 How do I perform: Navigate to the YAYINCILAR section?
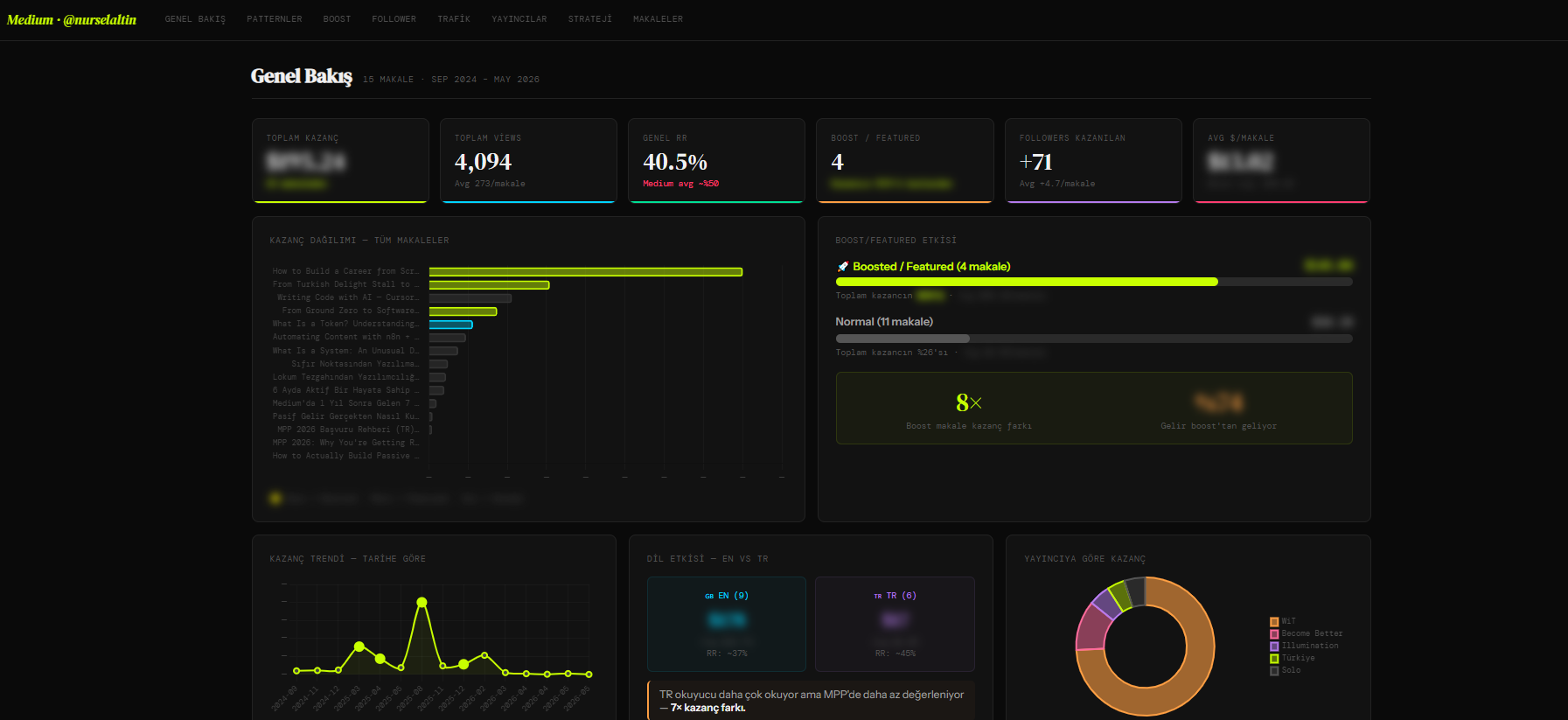click(x=519, y=19)
